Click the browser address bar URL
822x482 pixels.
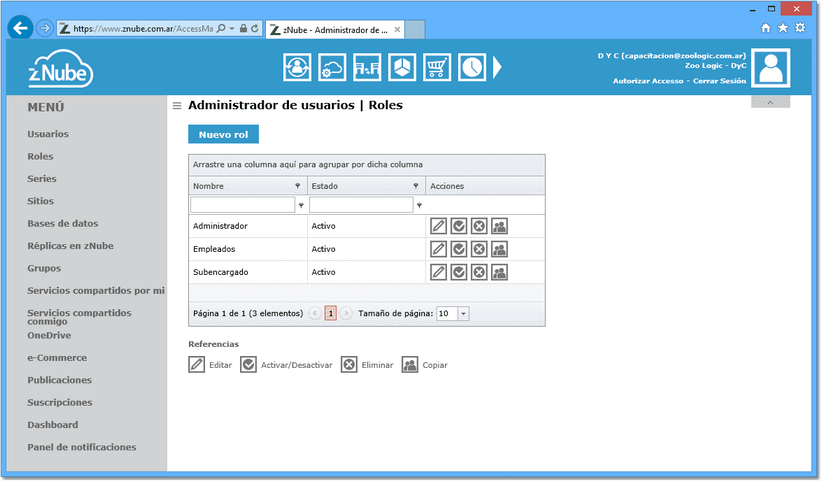point(143,29)
